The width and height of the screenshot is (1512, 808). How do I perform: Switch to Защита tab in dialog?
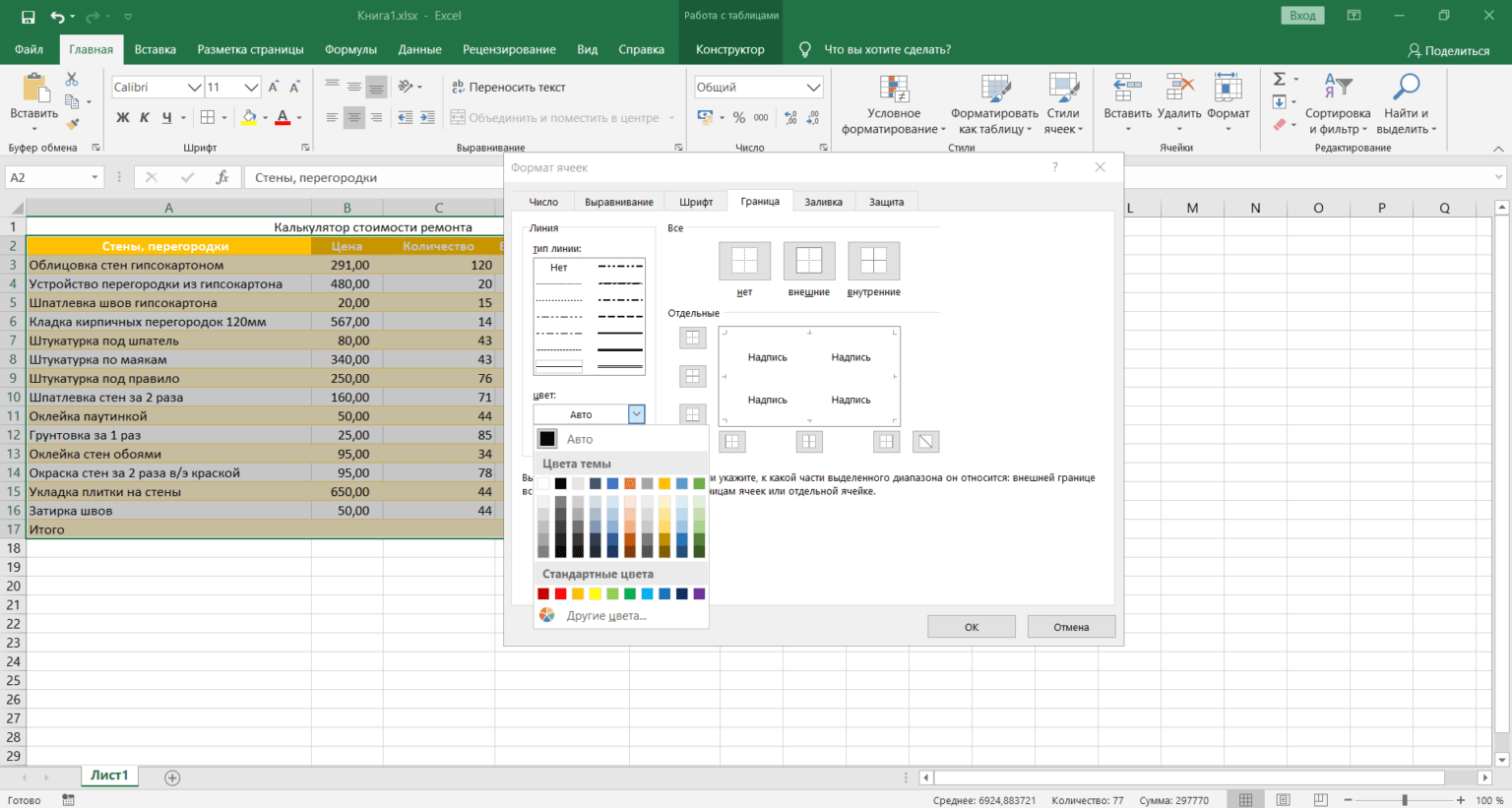[x=887, y=202]
